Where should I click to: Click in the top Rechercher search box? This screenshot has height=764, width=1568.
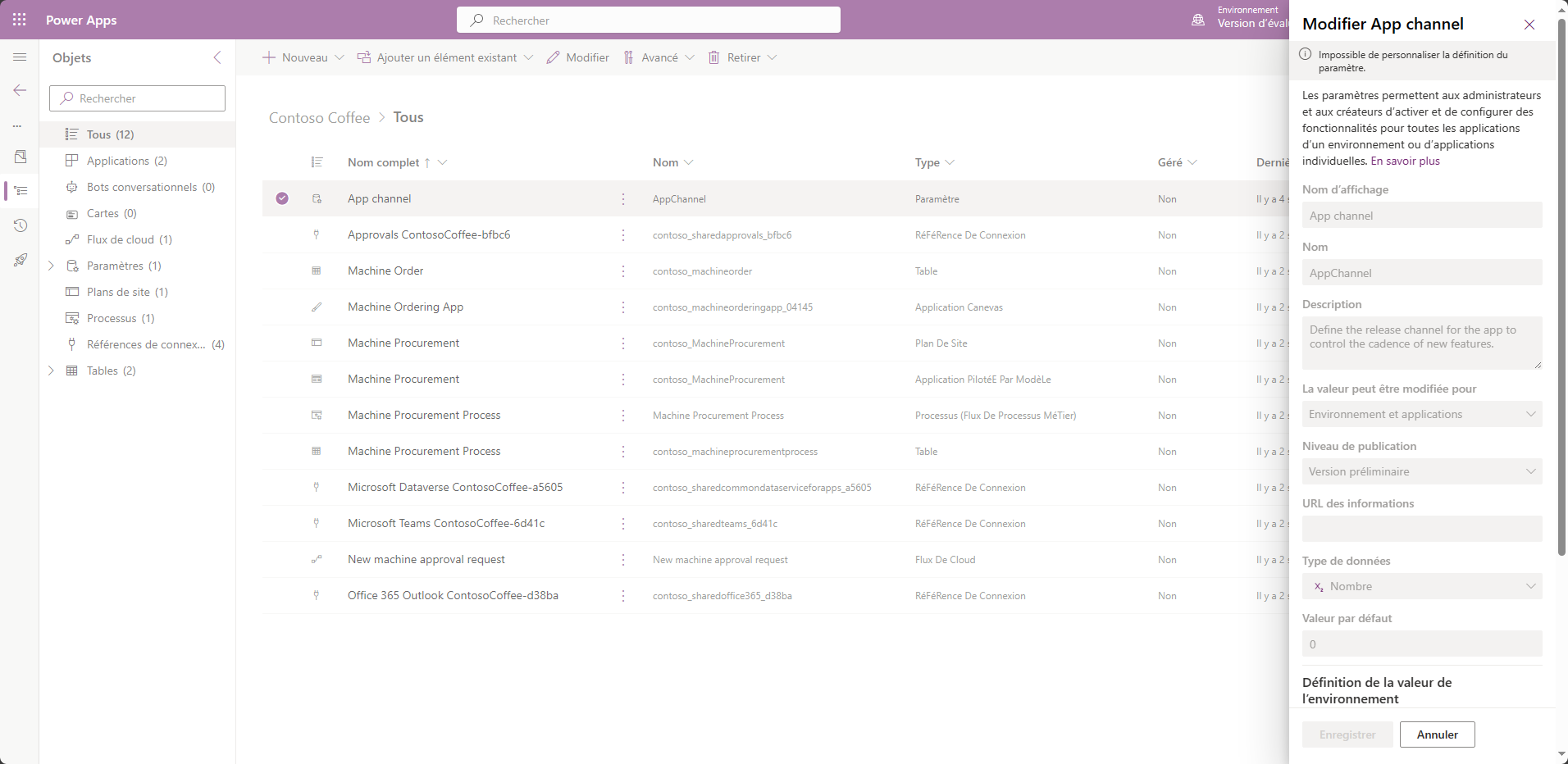click(649, 20)
